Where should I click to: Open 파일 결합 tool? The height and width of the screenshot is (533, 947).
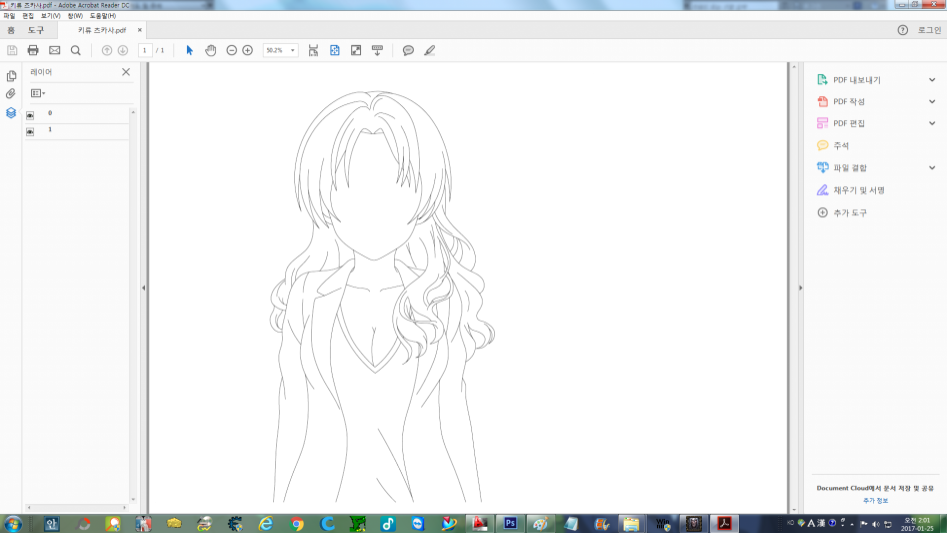849,168
